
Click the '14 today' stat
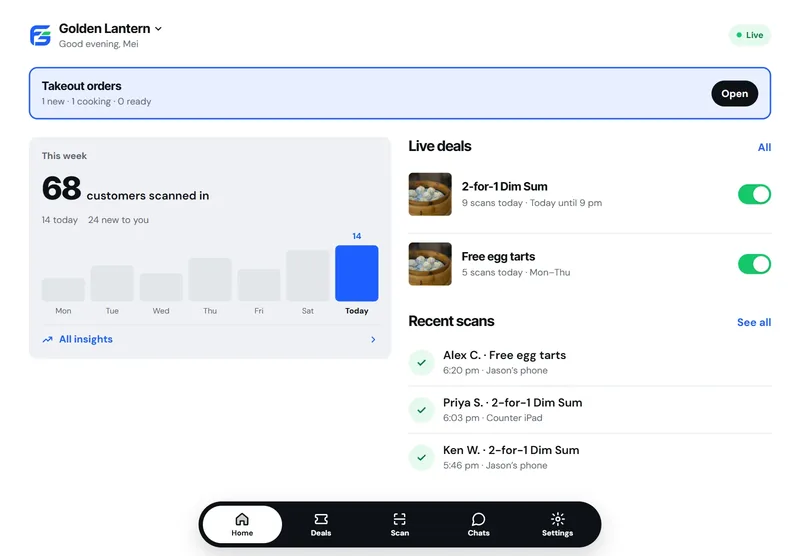[60, 220]
